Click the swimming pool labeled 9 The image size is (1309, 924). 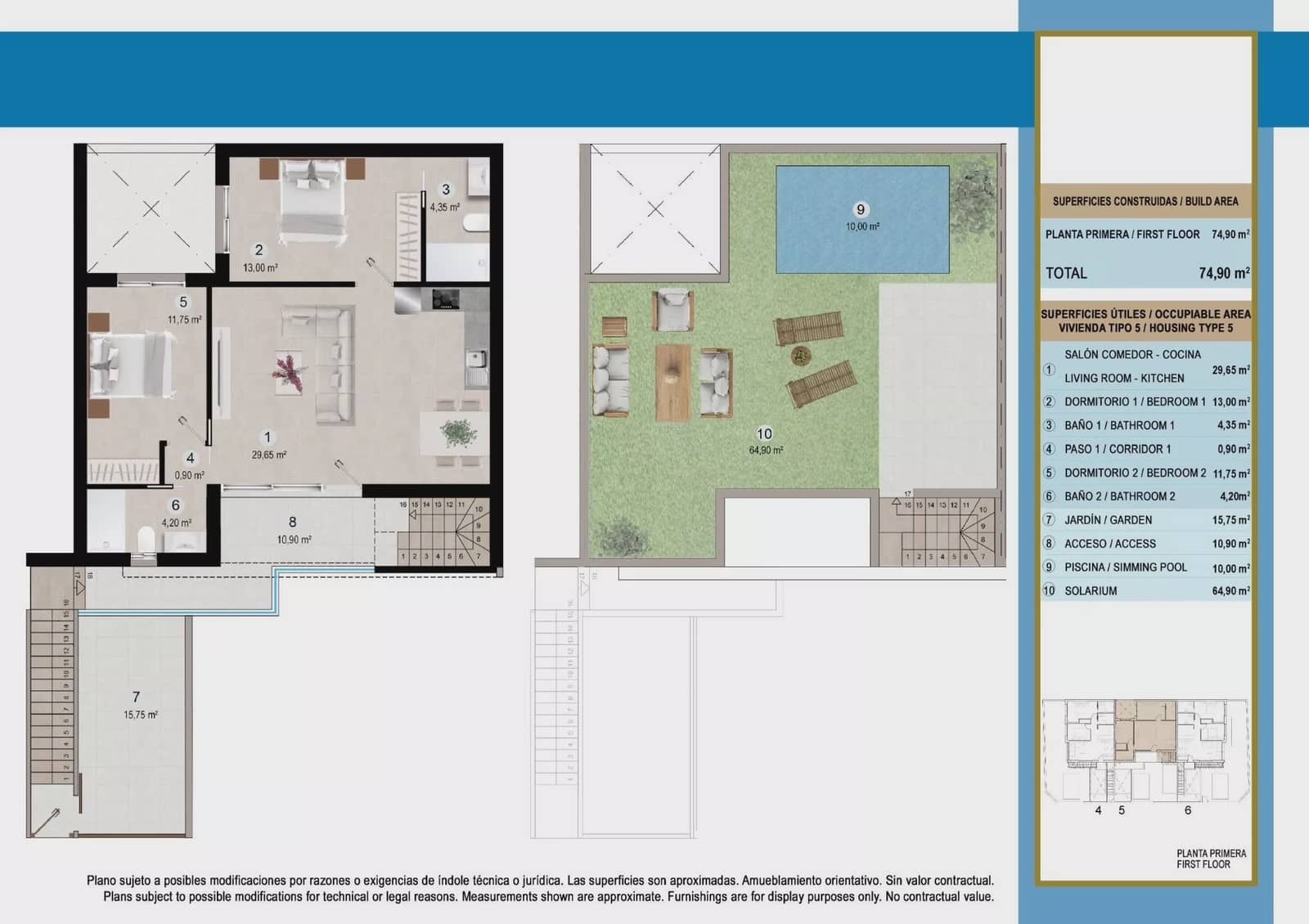click(x=862, y=219)
